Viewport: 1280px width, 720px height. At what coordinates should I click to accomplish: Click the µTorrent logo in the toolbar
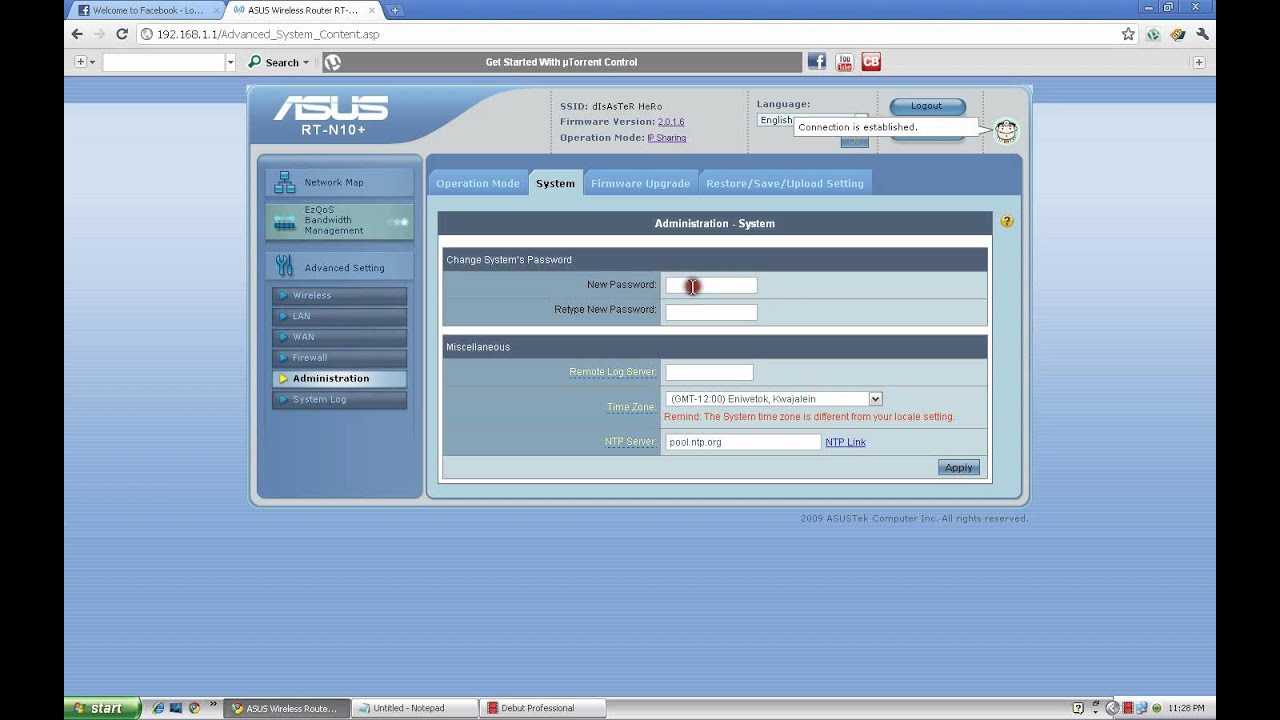[333, 62]
